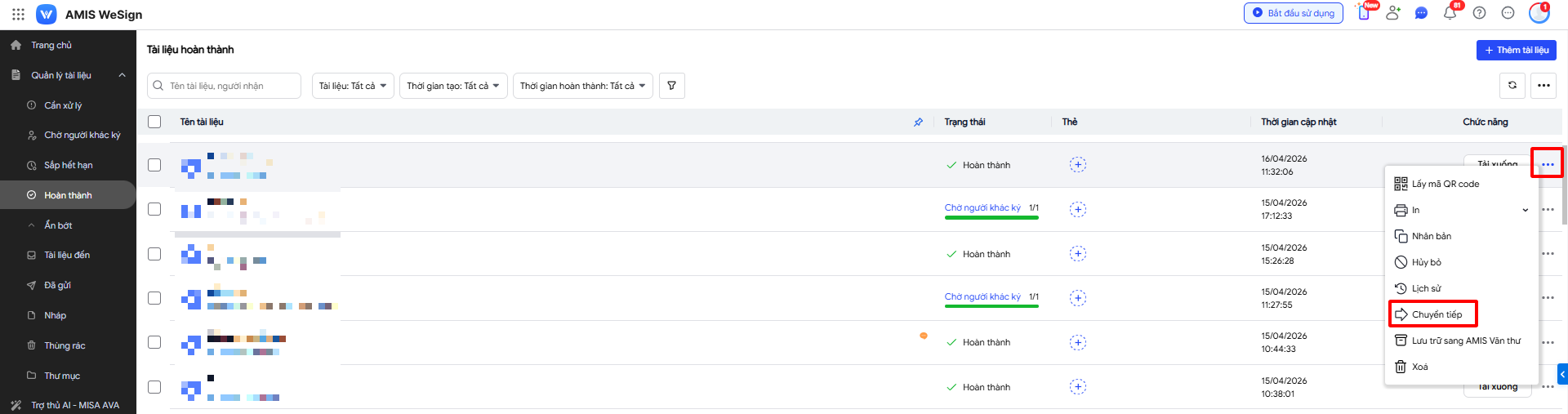This screenshot has height=414, width=1568.
Task: Collapse the "Quản lý tài liệu" section
Action: tap(122, 75)
